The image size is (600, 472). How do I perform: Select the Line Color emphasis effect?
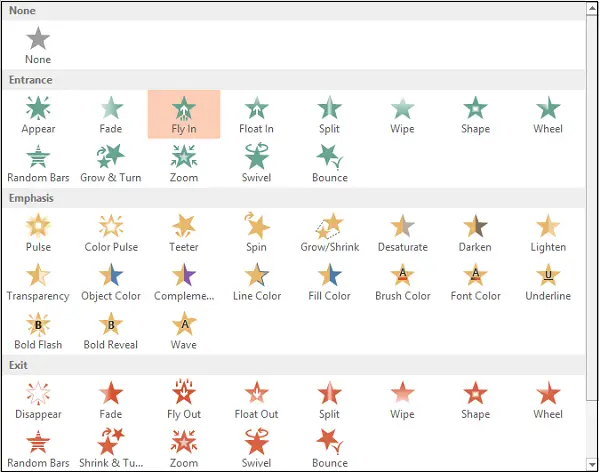[256, 282]
